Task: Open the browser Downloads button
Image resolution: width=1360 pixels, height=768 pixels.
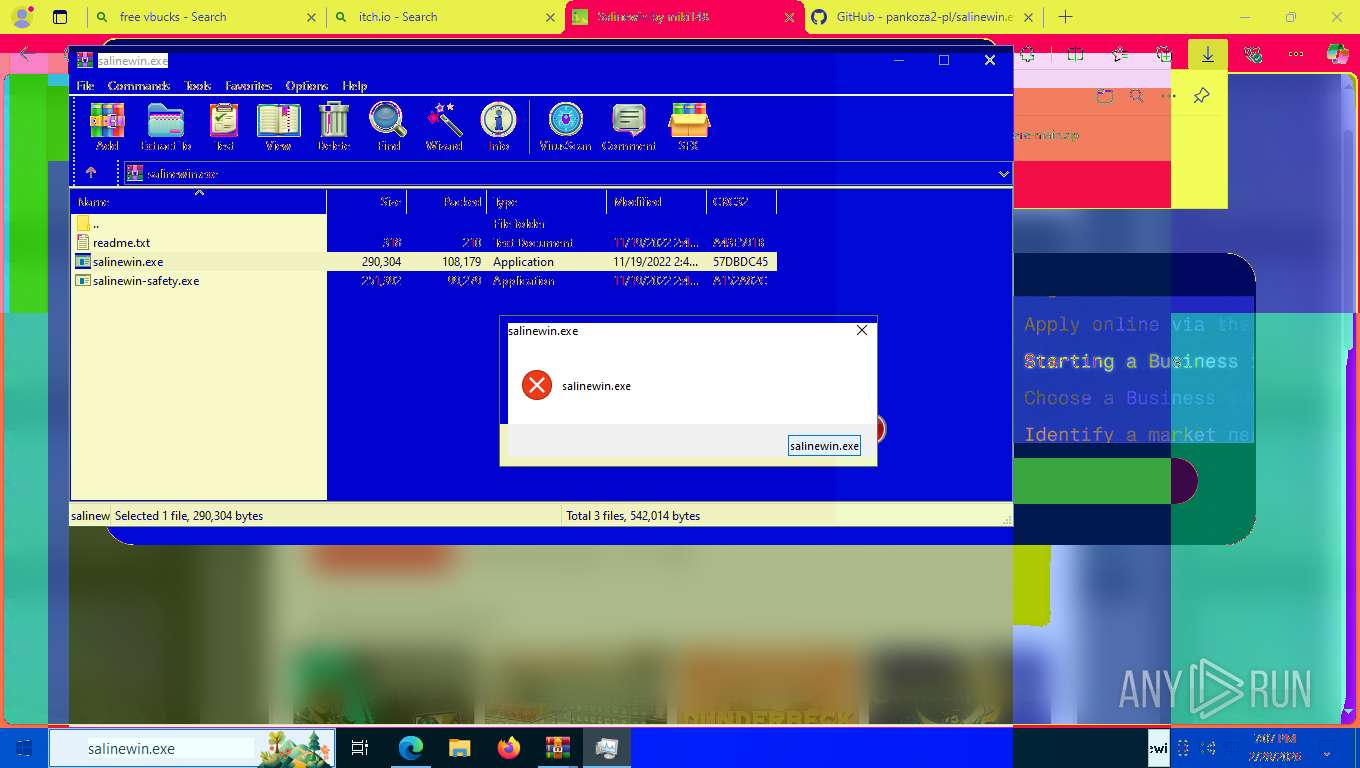Action: [x=1208, y=55]
